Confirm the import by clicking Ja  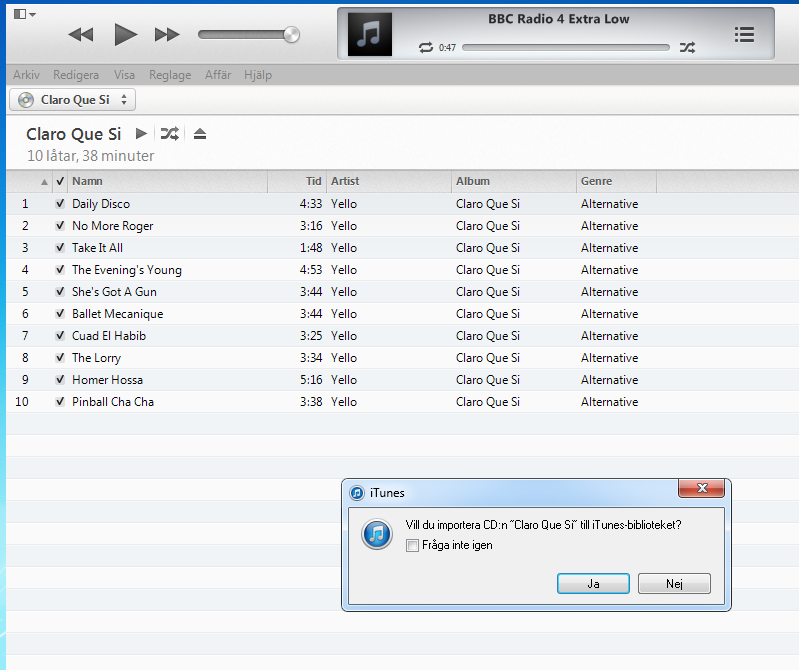coord(593,583)
